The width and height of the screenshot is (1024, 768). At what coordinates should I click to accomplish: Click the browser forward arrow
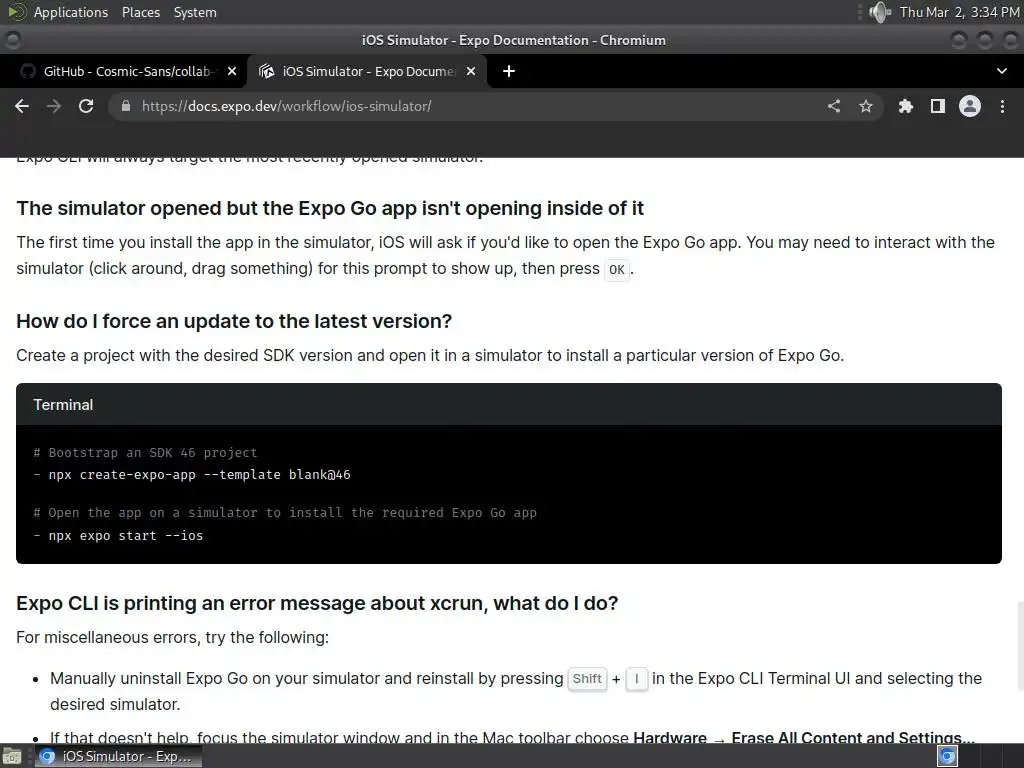pyautogui.click(x=54, y=106)
